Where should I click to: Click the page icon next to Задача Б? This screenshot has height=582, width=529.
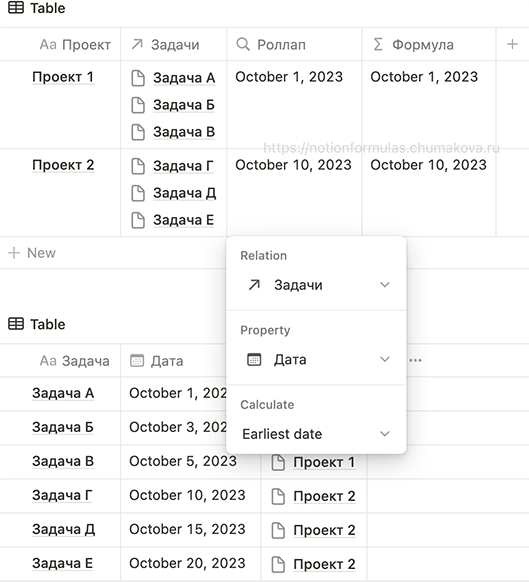point(138,105)
